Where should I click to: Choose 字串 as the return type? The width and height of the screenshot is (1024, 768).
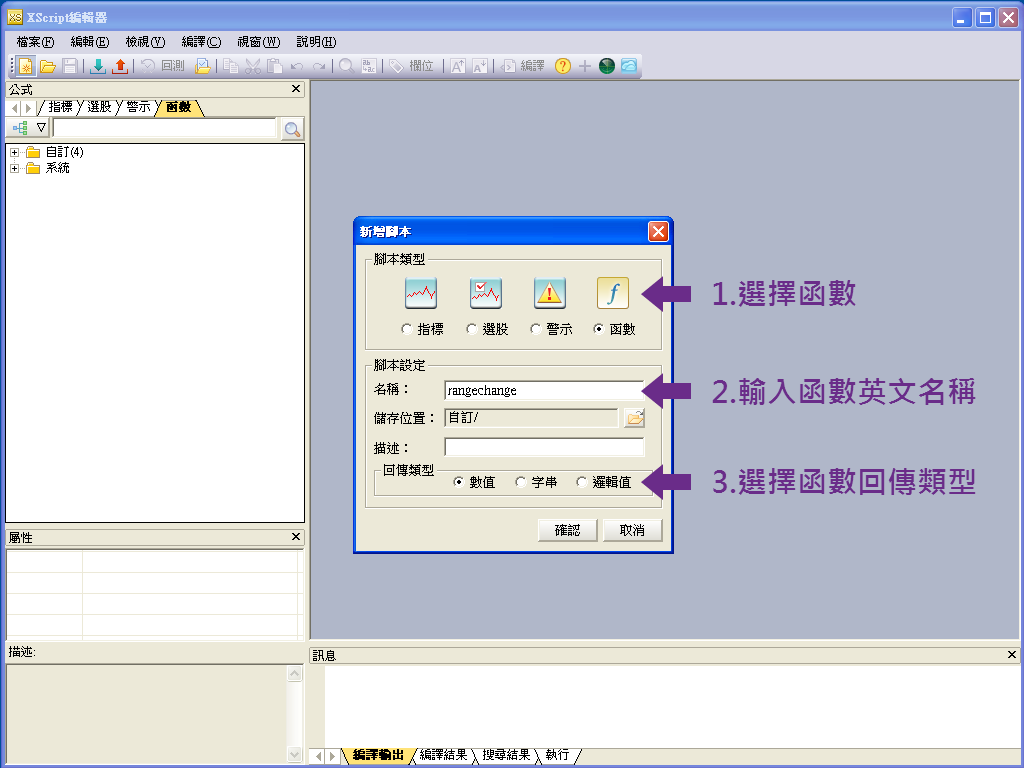pyautogui.click(x=520, y=482)
